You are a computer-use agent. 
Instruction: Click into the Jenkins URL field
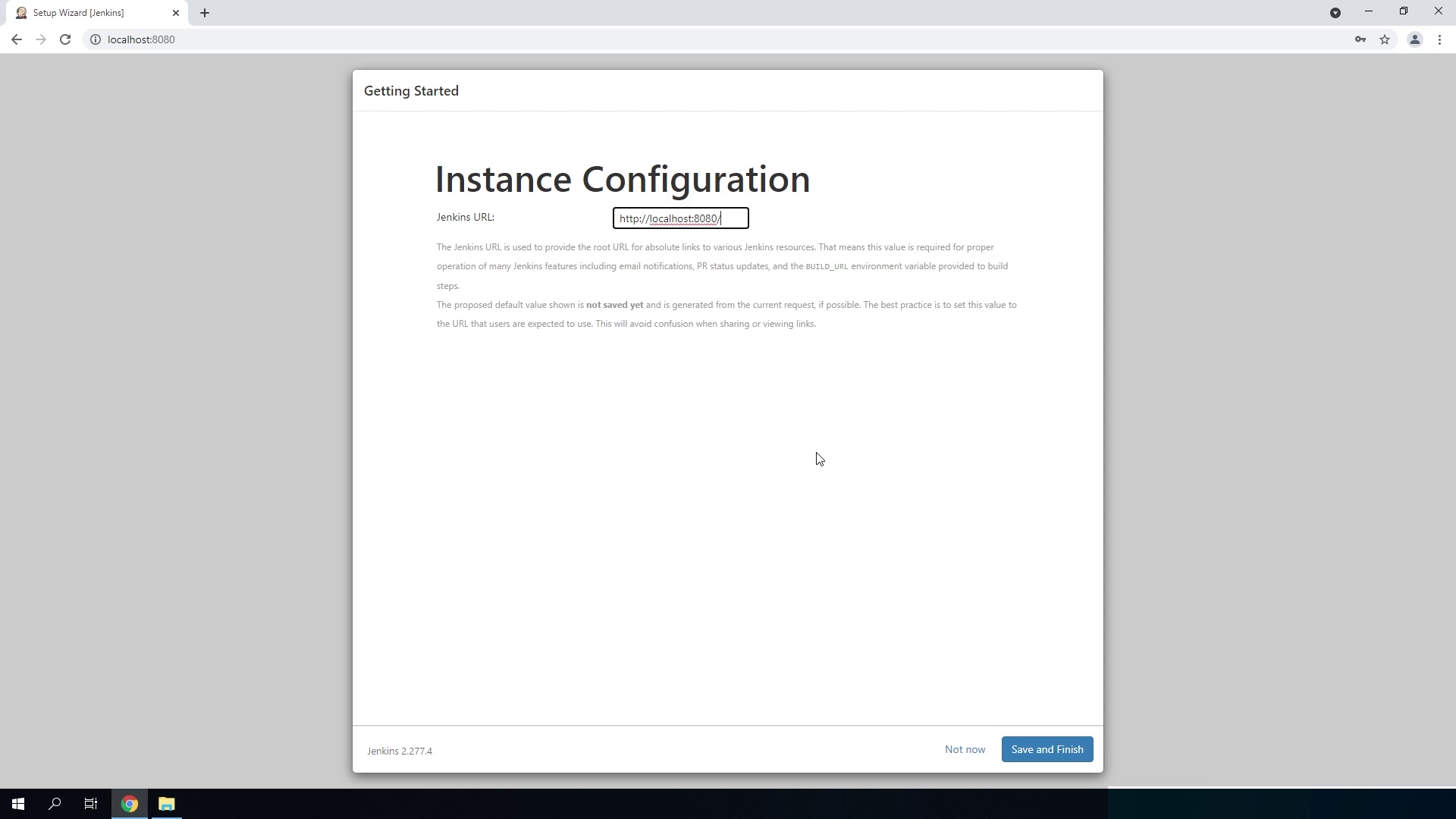(680, 218)
